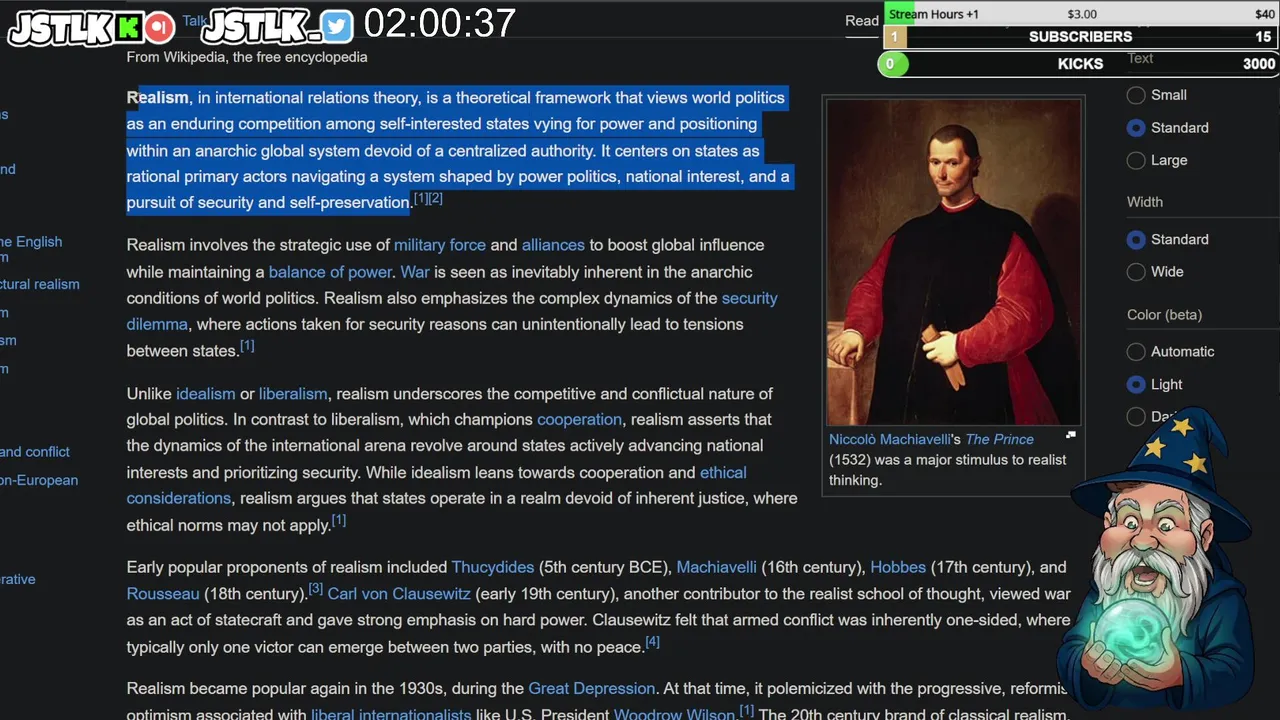The height and width of the screenshot is (720, 1280).
Task: Open 'Niccolò Machiavelli' link in the image caption
Action: pyautogui.click(x=888, y=439)
